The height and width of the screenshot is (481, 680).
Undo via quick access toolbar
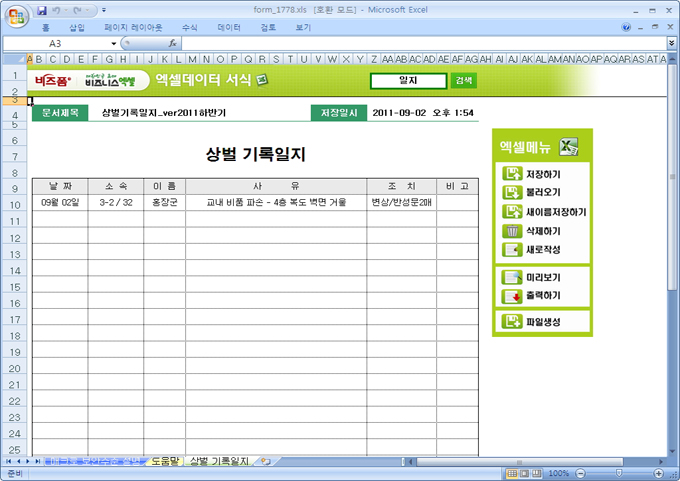click(56, 10)
